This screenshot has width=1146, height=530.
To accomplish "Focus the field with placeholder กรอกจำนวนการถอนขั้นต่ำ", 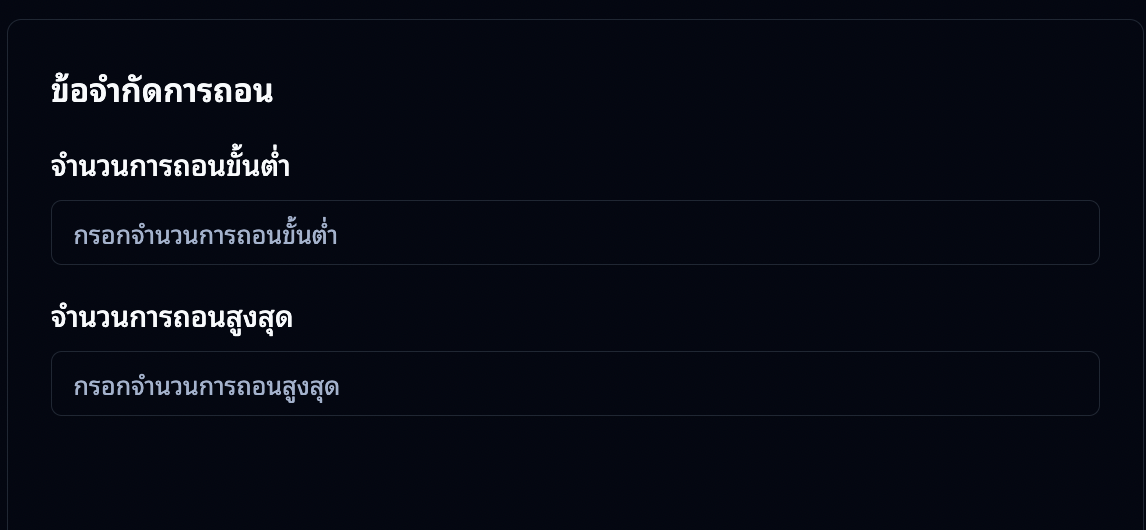I will (575, 233).
